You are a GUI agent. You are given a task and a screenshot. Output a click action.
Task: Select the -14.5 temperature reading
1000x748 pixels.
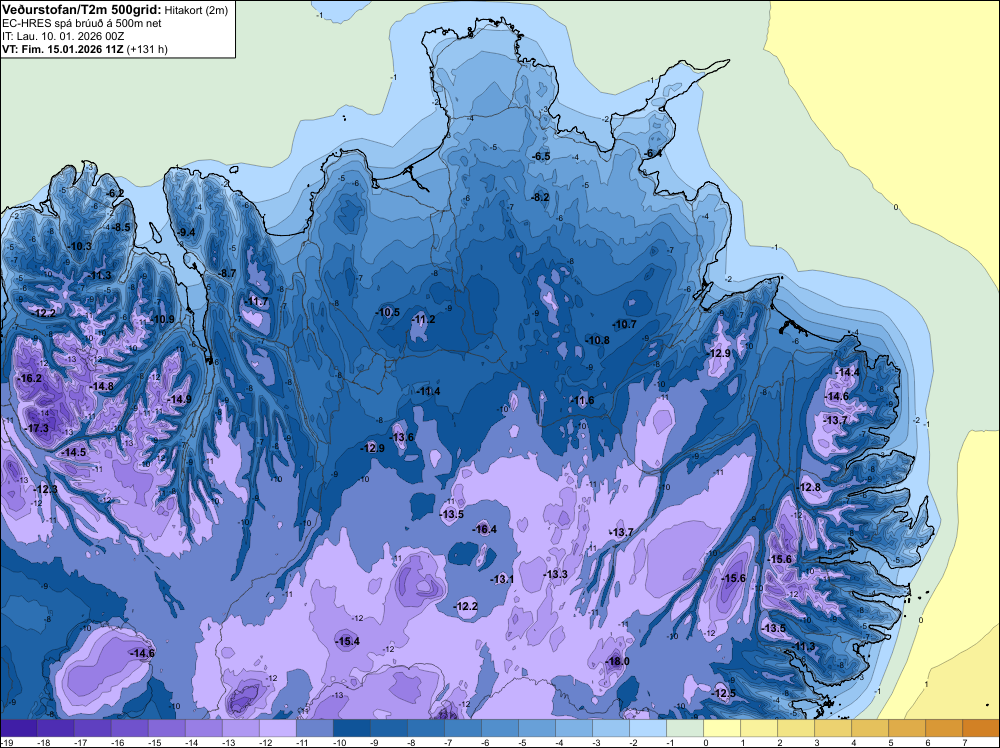tap(74, 452)
